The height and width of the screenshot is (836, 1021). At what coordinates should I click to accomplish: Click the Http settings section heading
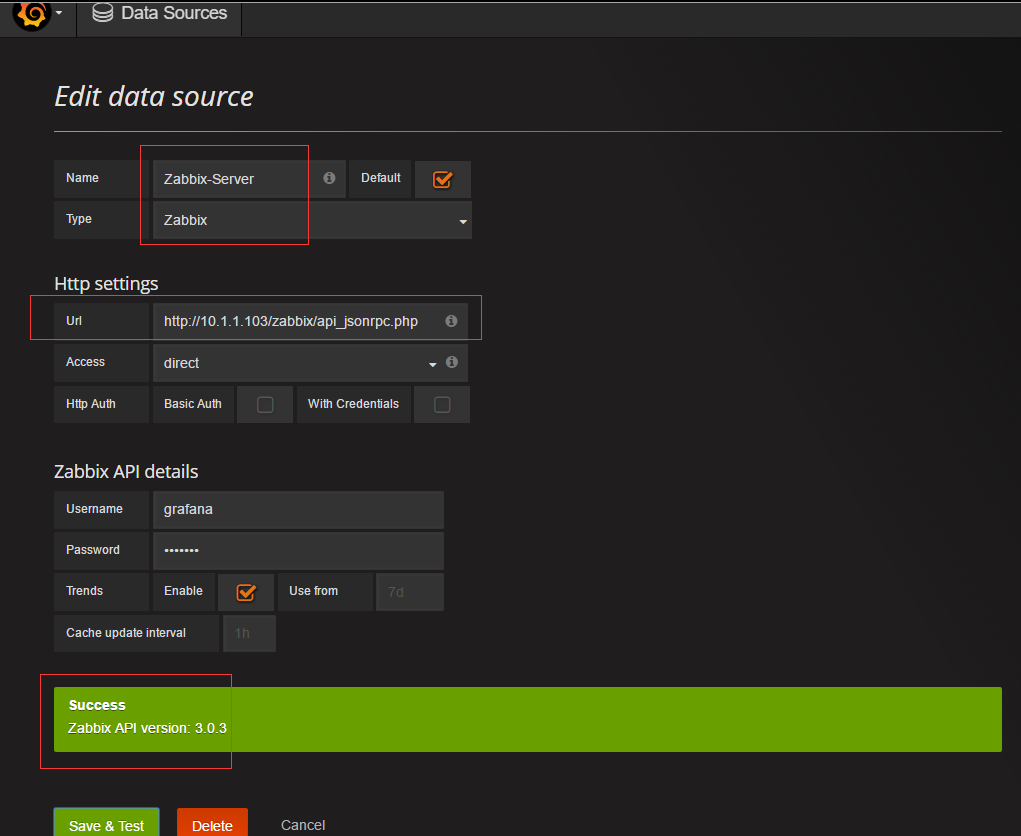pyautogui.click(x=106, y=283)
